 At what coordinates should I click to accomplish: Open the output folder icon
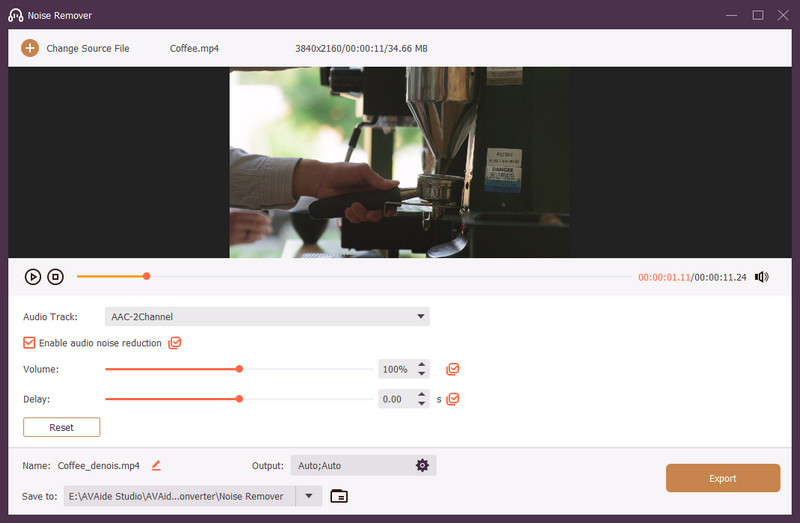click(339, 496)
